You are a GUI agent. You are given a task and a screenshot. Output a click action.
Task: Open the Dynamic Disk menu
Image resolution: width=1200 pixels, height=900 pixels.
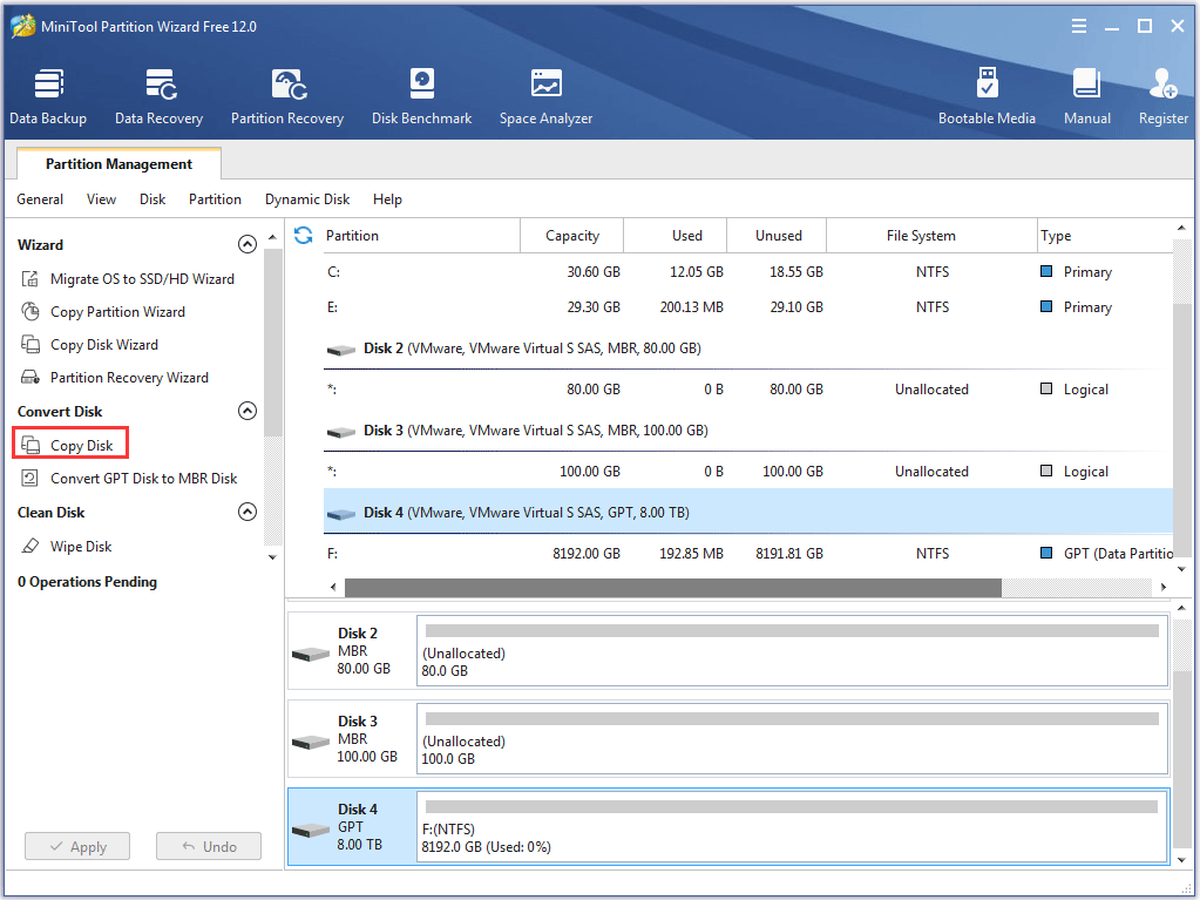pos(307,199)
